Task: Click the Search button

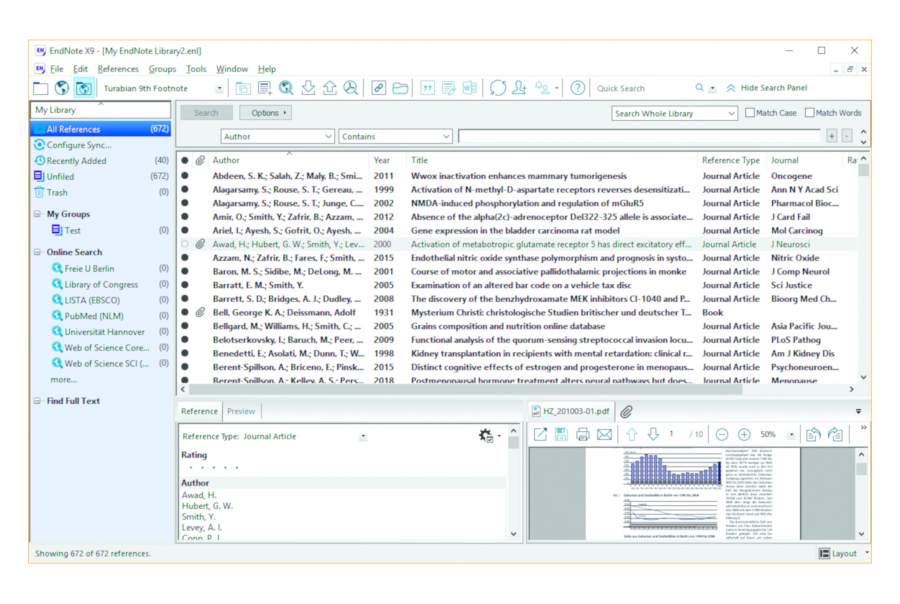Action: pyautogui.click(x=207, y=113)
